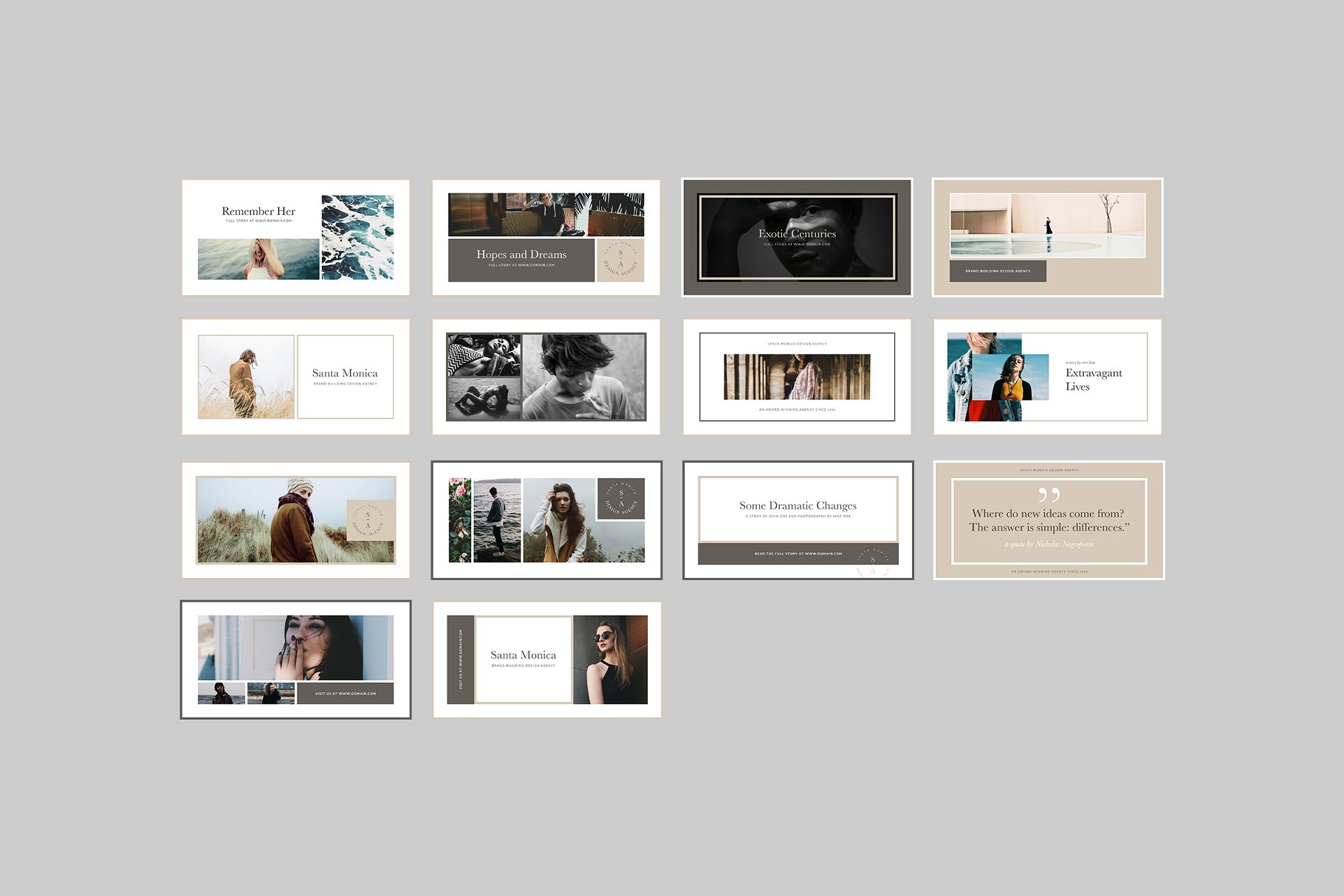Pick the pink flowers photo in the collage
The height and width of the screenshot is (896, 1344).
[x=459, y=520]
